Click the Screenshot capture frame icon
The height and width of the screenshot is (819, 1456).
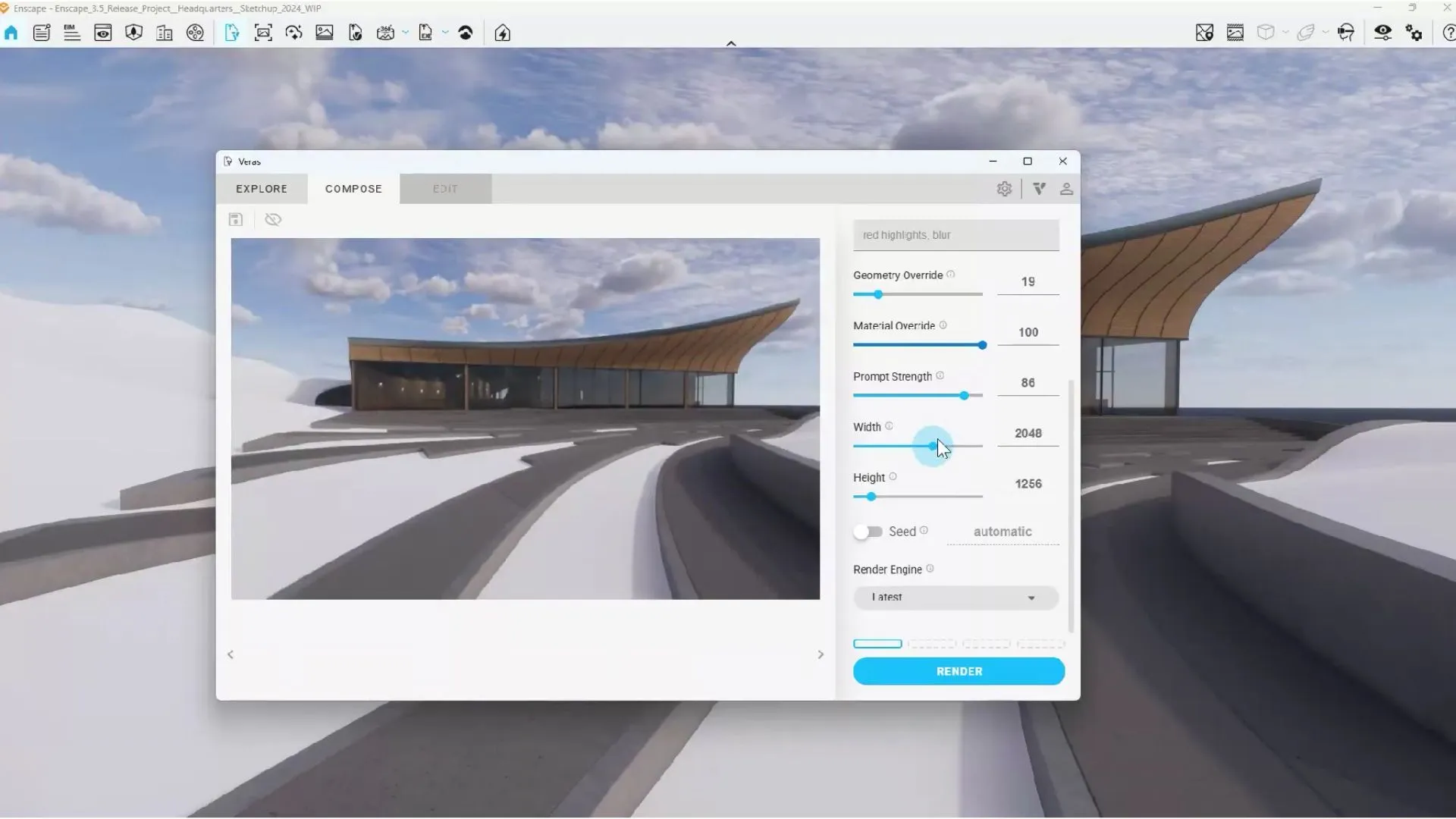(x=263, y=33)
